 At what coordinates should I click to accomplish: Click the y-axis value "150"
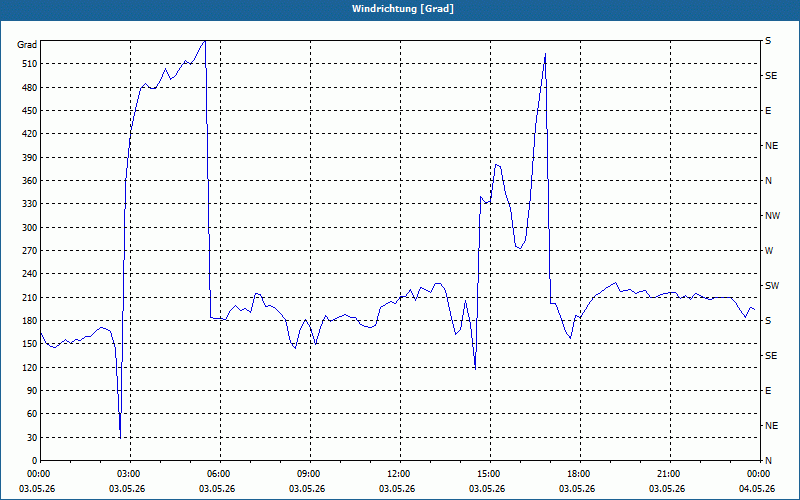tap(29, 344)
